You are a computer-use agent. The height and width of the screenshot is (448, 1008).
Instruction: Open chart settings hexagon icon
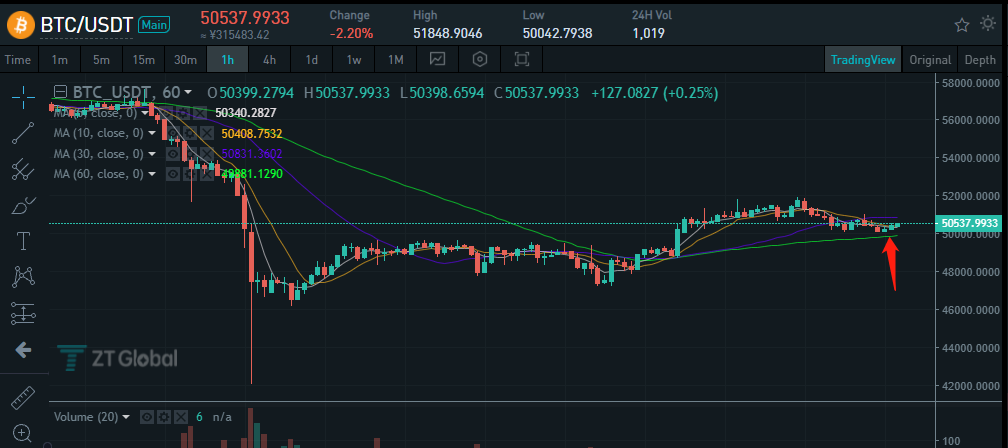pos(480,60)
